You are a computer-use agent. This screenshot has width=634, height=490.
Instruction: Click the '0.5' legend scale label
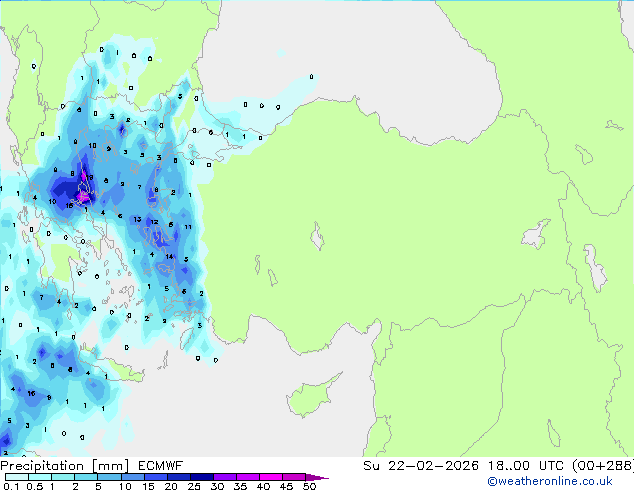pyautogui.click(x=35, y=486)
